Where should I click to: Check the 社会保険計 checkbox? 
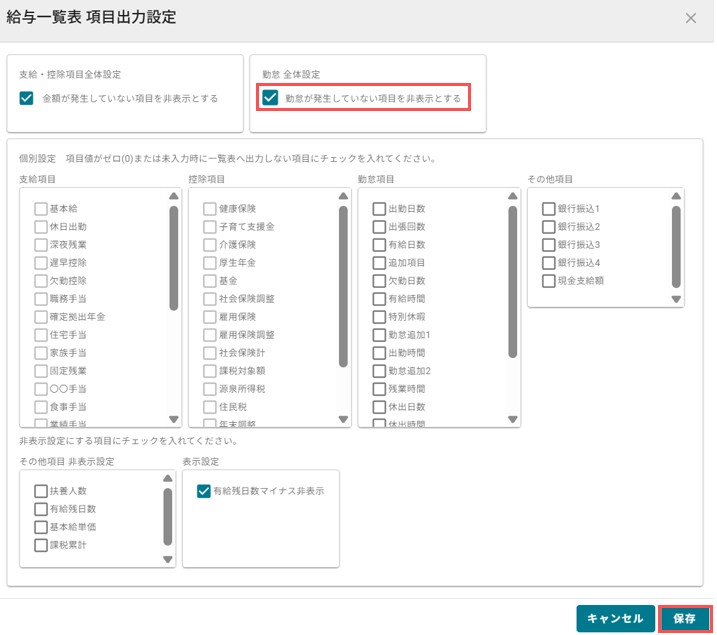(x=210, y=353)
